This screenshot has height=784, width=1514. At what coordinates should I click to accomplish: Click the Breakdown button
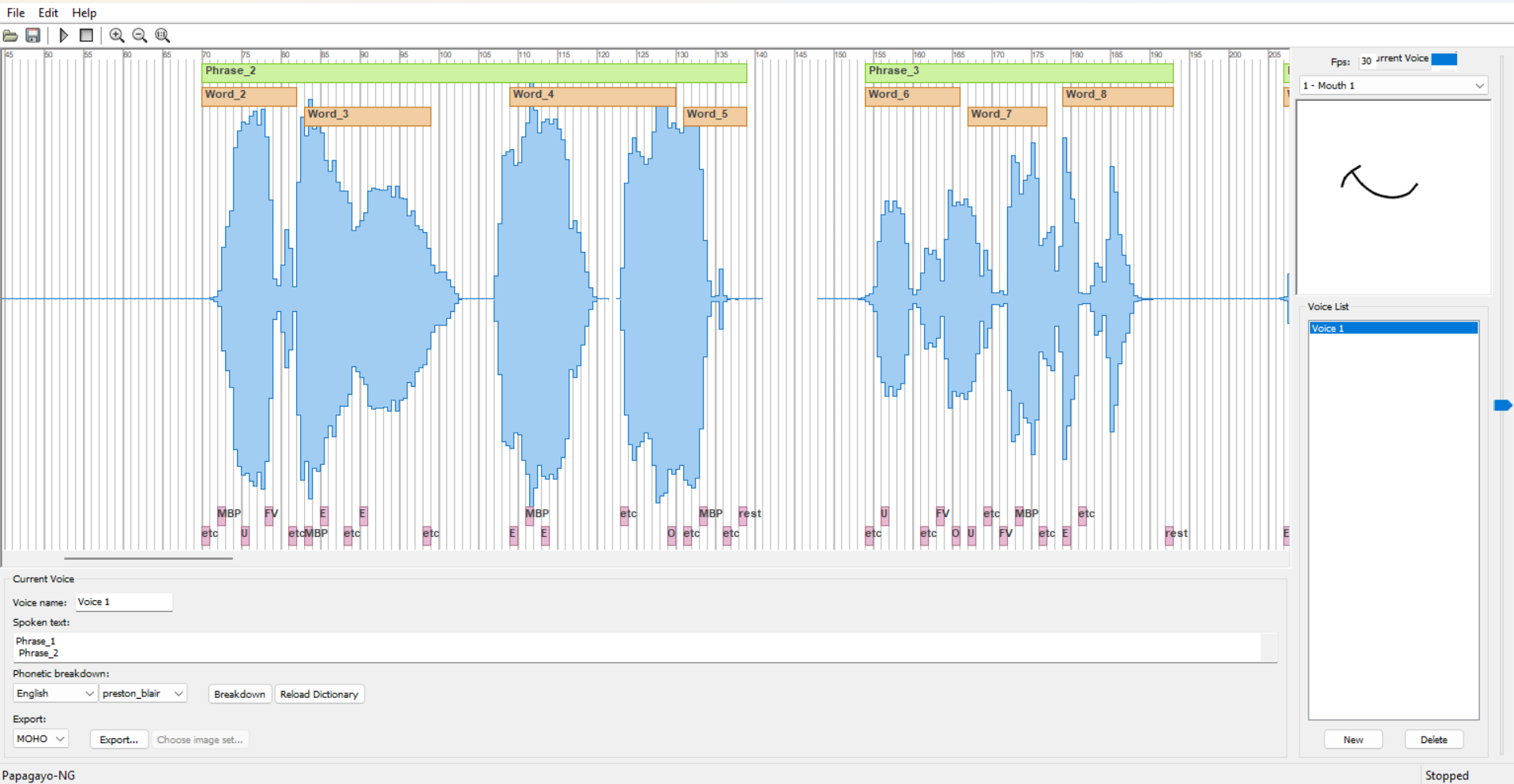[x=239, y=694]
